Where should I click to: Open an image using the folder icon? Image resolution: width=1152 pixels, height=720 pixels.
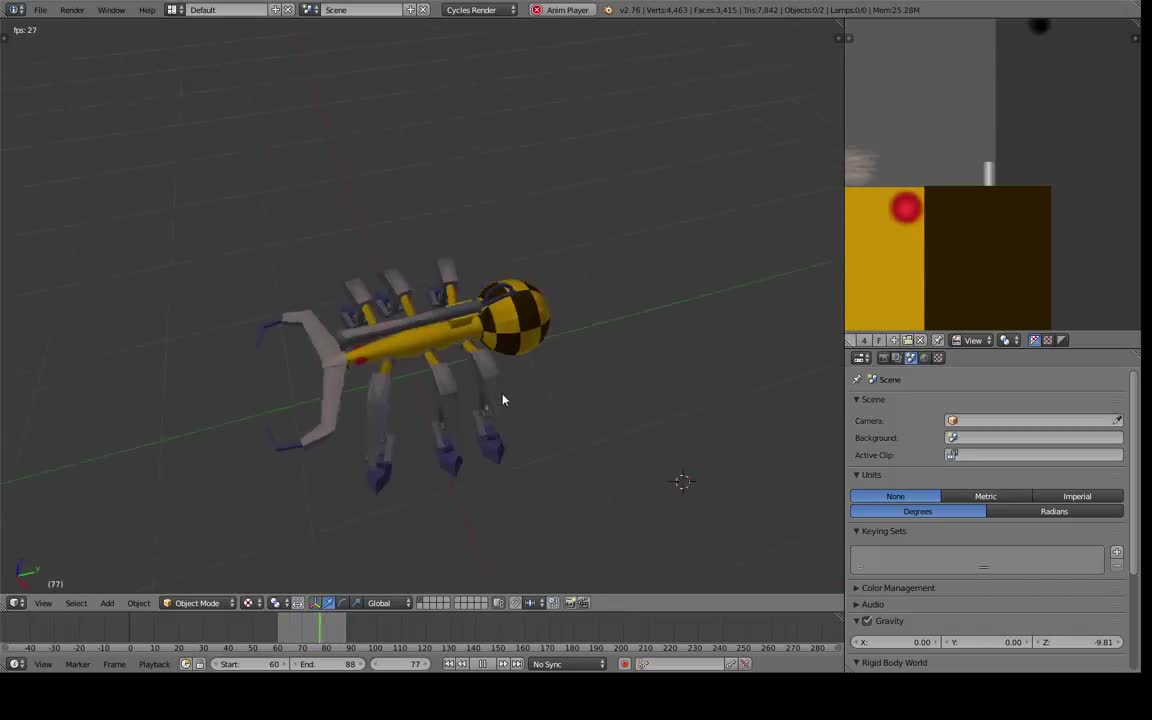(908, 340)
